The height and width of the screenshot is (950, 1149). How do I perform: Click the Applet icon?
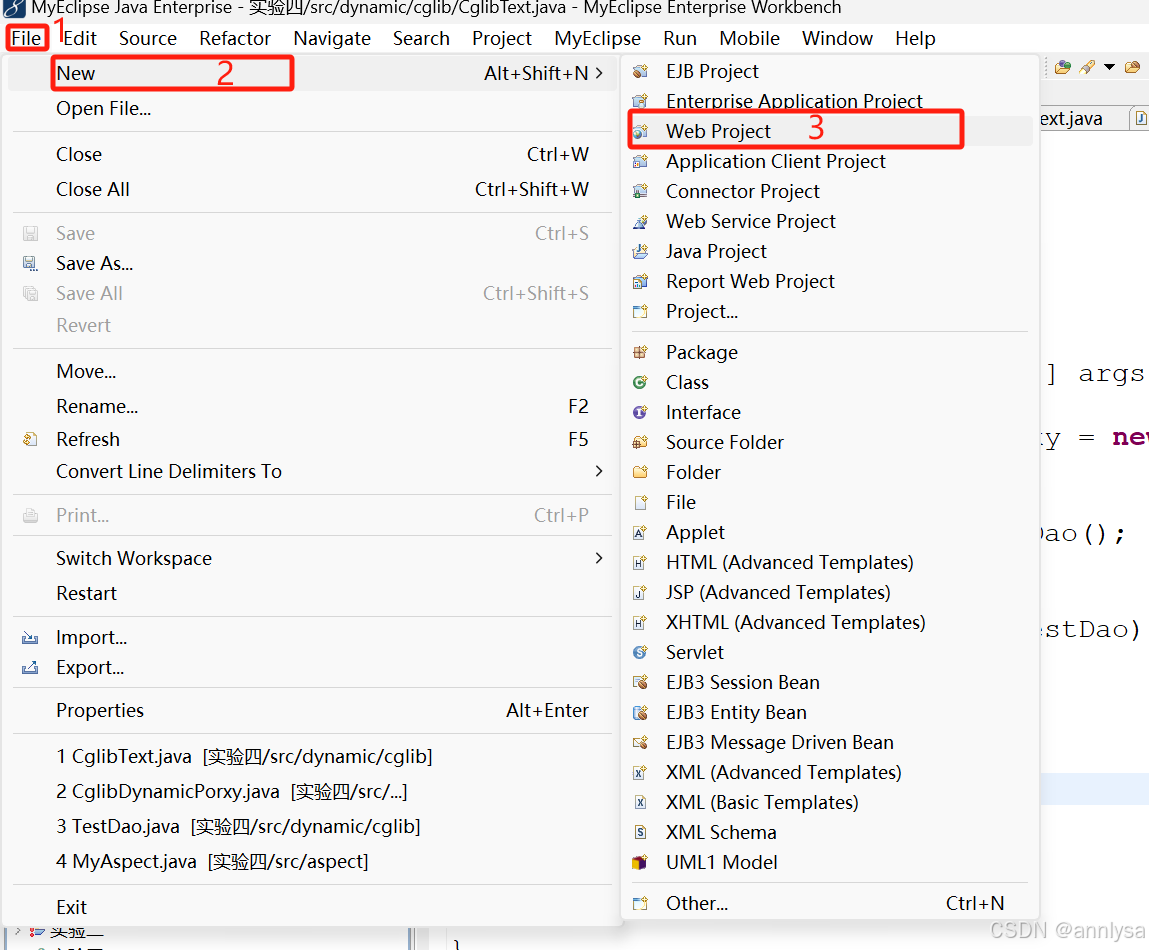640,532
